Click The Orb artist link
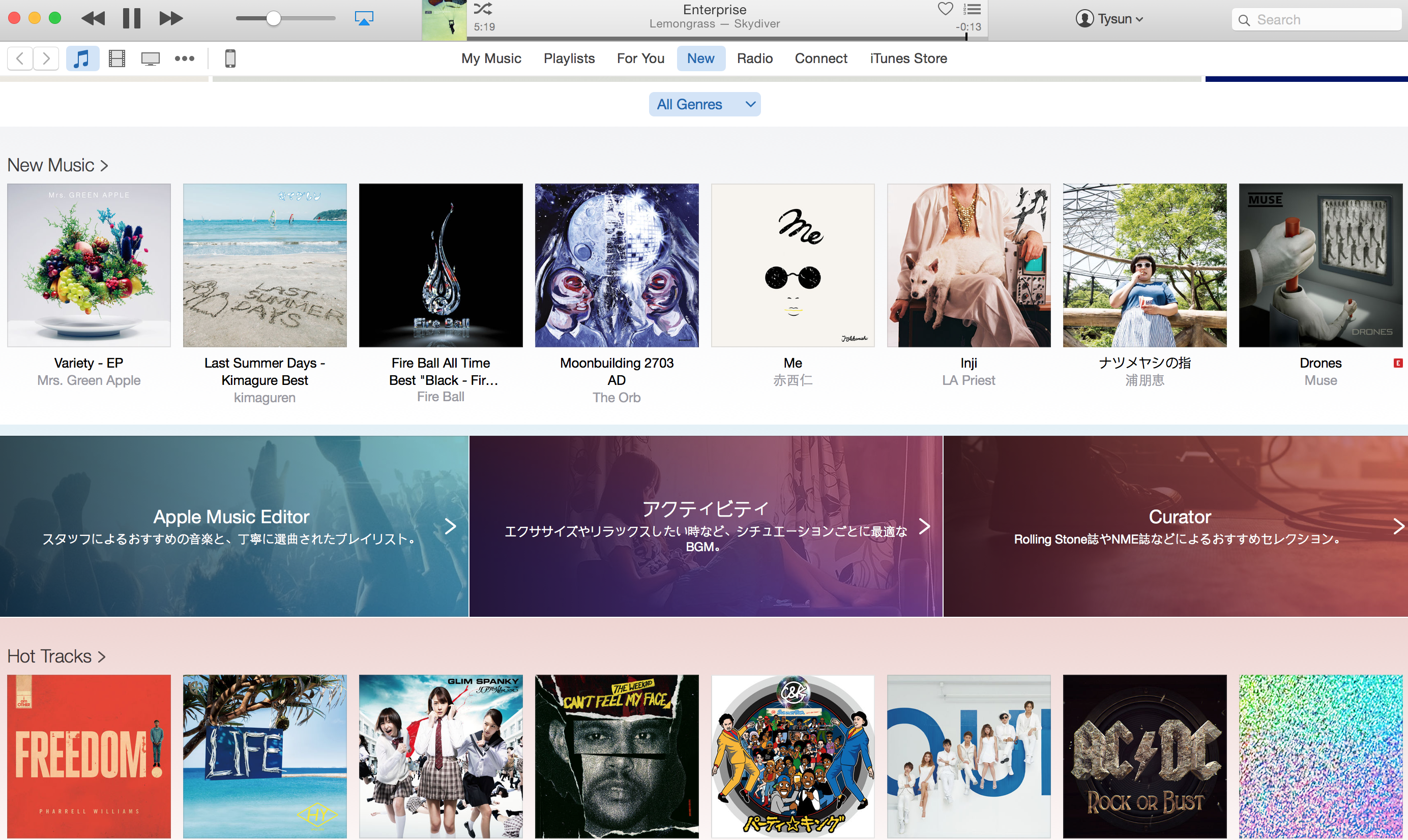Image resolution: width=1408 pixels, height=840 pixels. [x=617, y=397]
